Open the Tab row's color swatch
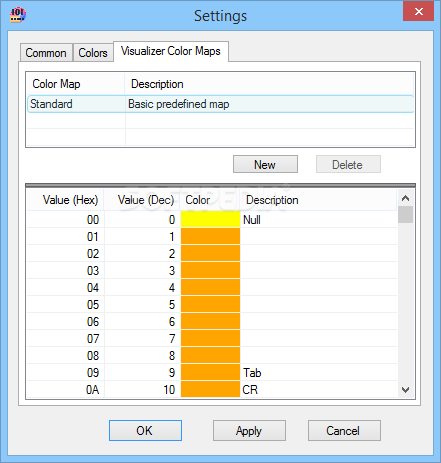This screenshot has width=441, height=463. click(x=210, y=372)
